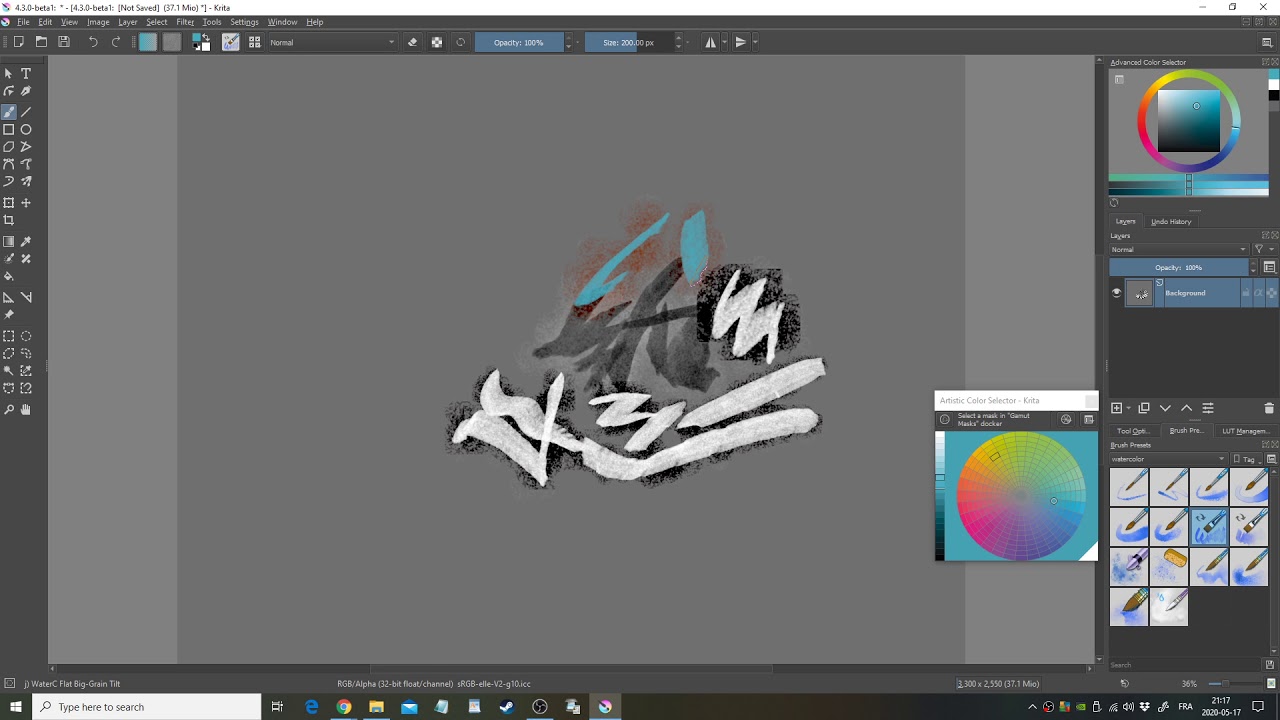Hide the Background layer
The image size is (1280, 720).
pos(1116,292)
